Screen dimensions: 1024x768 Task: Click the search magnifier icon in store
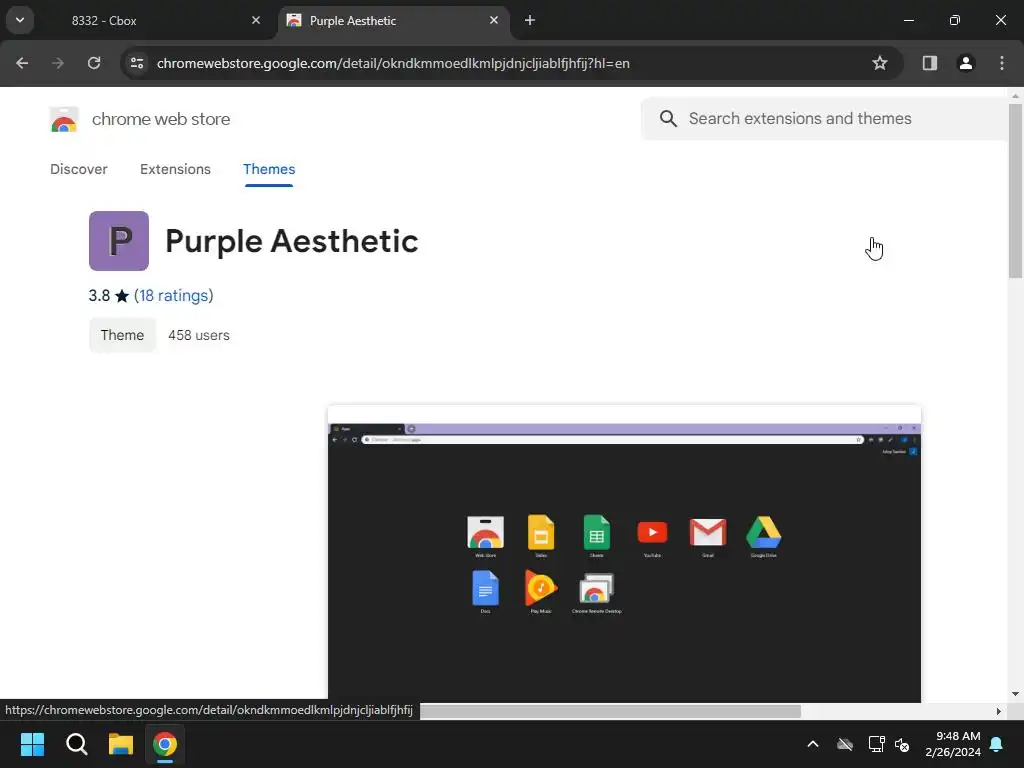click(668, 118)
